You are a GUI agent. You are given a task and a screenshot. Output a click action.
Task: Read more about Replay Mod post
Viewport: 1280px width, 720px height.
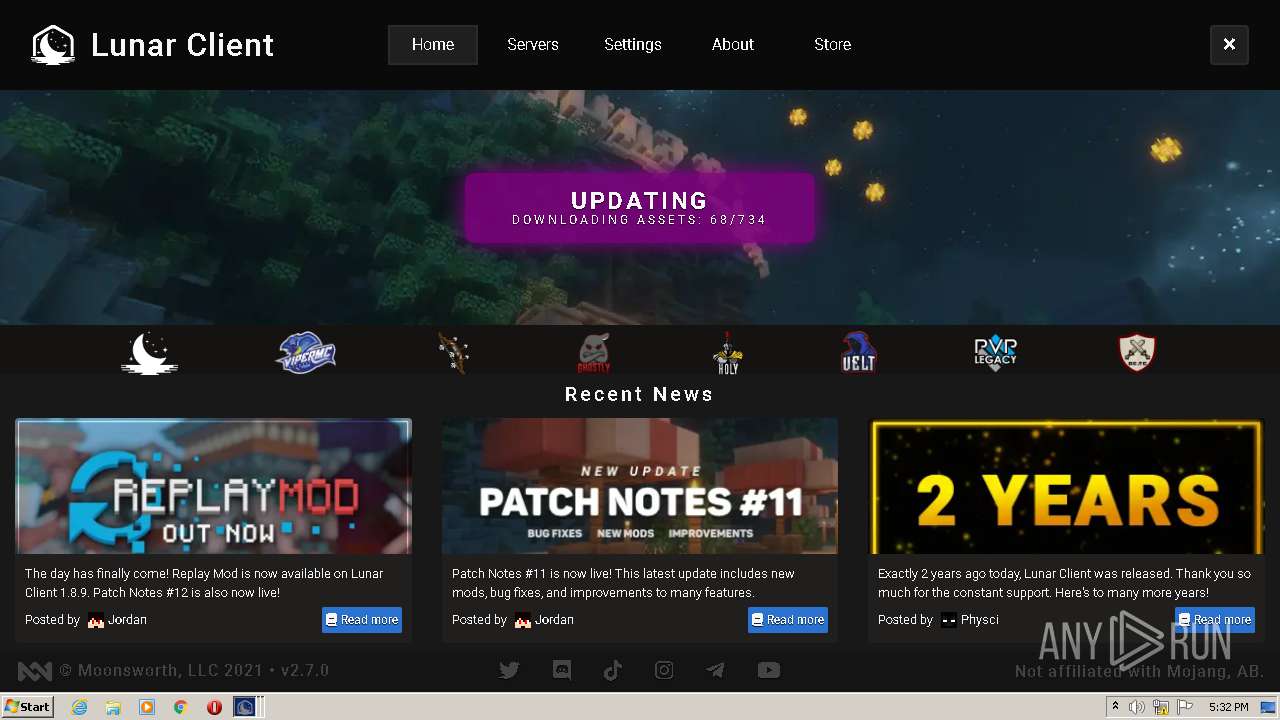tap(362, 620)
